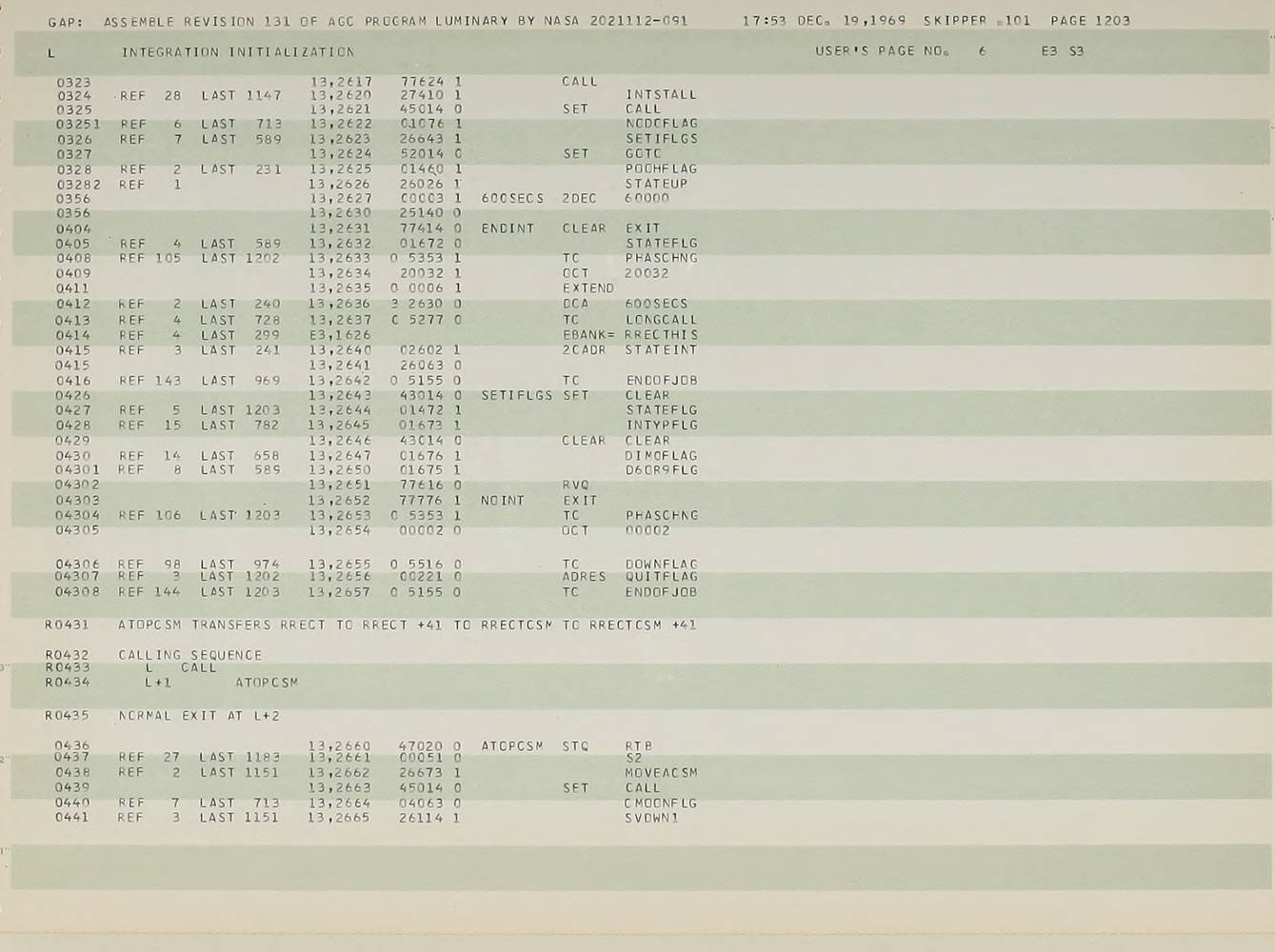
Task: Select the 'DIMOFLAG' operand
Action: (661, 456)
